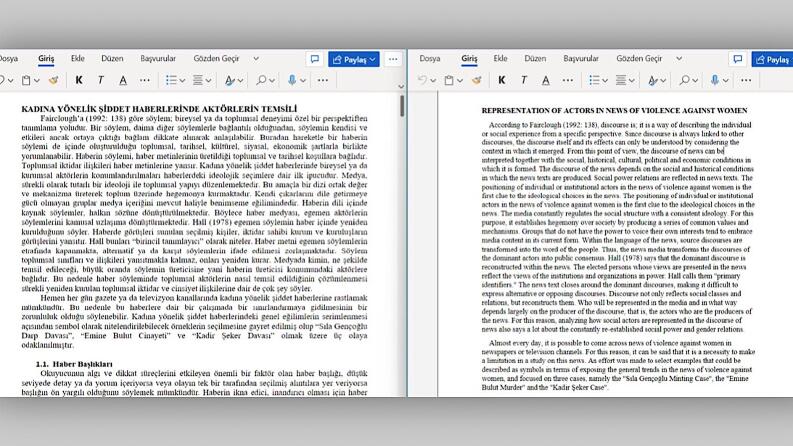Expand undo dropdown arrow in right window
The height and width of the screenshot is (446, 793).
pos(433,80)
